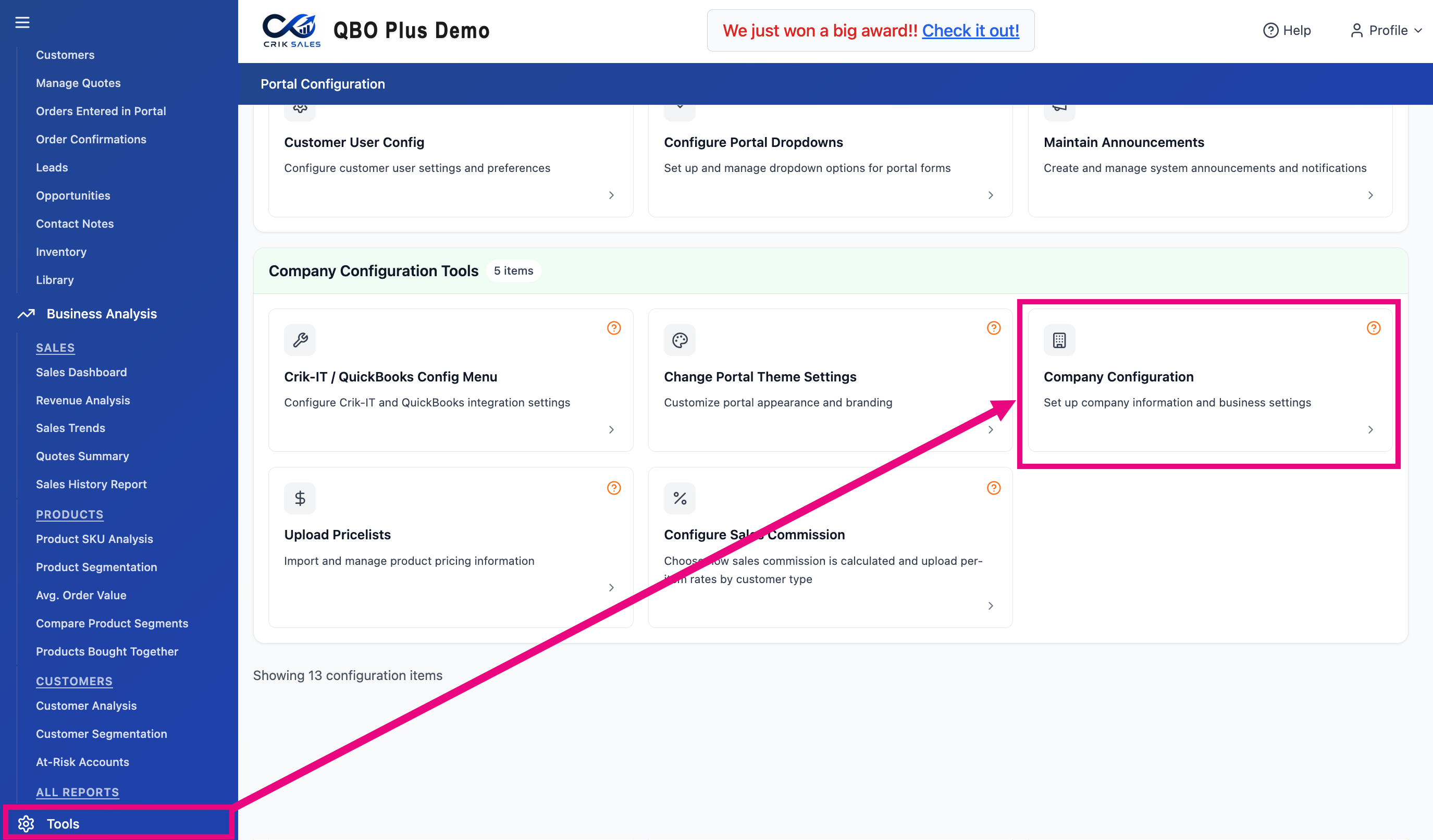
Task: Open help hint on Upload Pricelists card
Action: click(x=613, y=488)
